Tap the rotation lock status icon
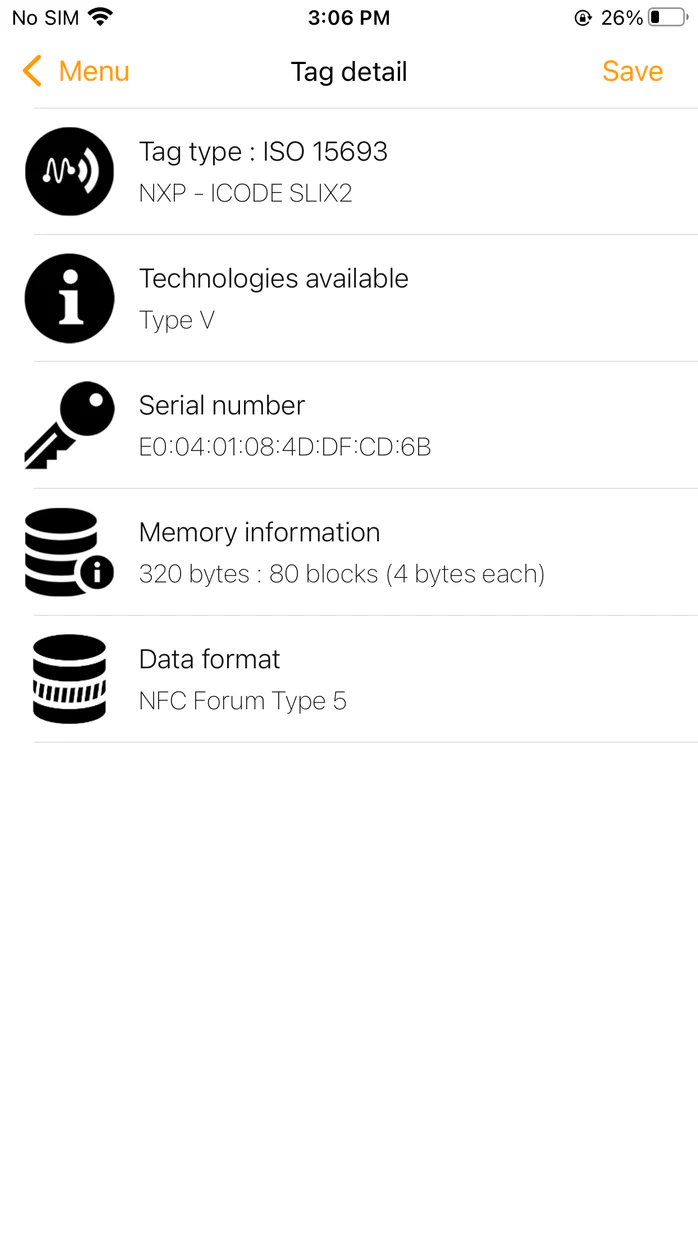This screenshot has width=698, height=1240. (x=583, y=17)
